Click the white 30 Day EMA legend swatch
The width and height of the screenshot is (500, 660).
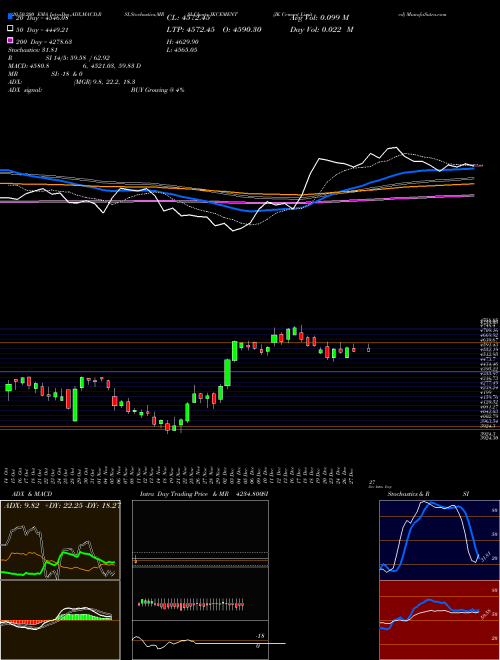pyautogui.click(x=10, y=29)
